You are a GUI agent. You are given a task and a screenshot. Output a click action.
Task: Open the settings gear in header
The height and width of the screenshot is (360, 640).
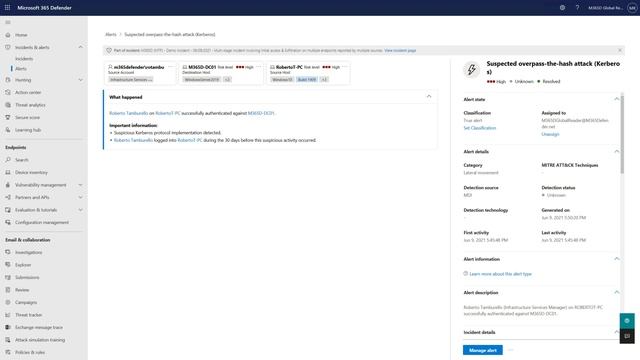pyautogui.click(x=562, y=7)
